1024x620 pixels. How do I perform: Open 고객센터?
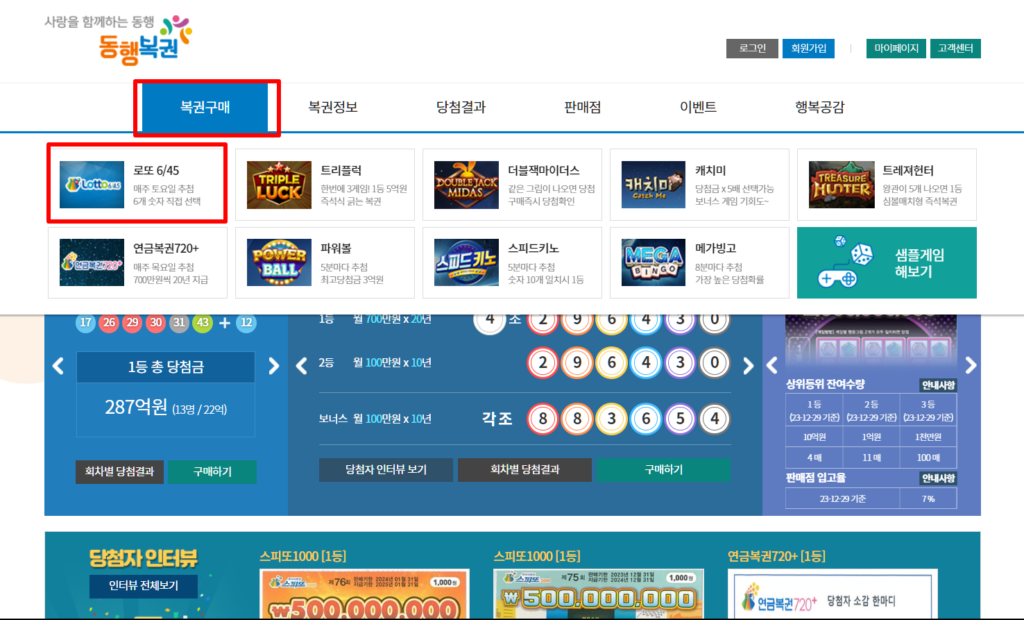coord(955,48)
